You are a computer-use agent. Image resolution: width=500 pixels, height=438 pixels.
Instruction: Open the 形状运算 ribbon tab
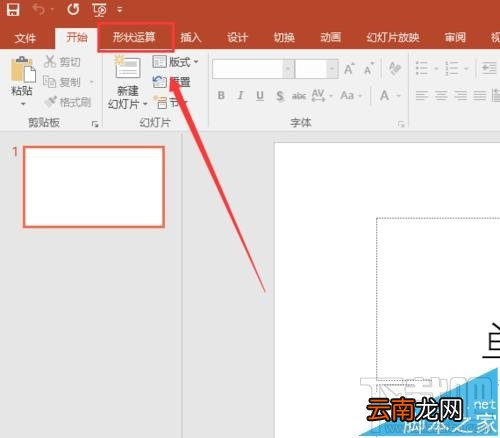pyautogui.click(x=134, y=37)
